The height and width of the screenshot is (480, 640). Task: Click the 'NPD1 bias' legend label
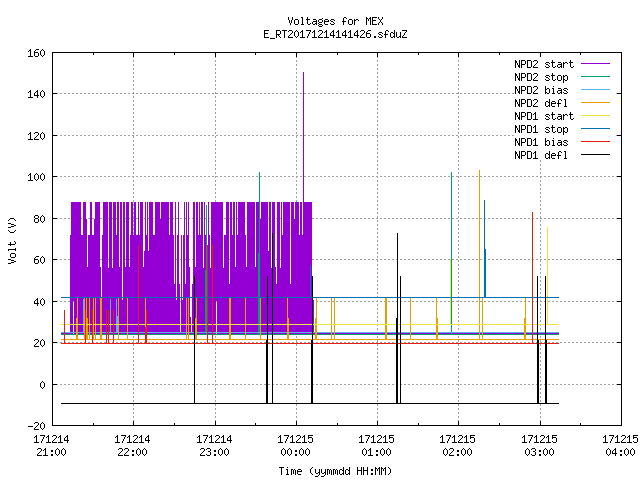point(541,142)
